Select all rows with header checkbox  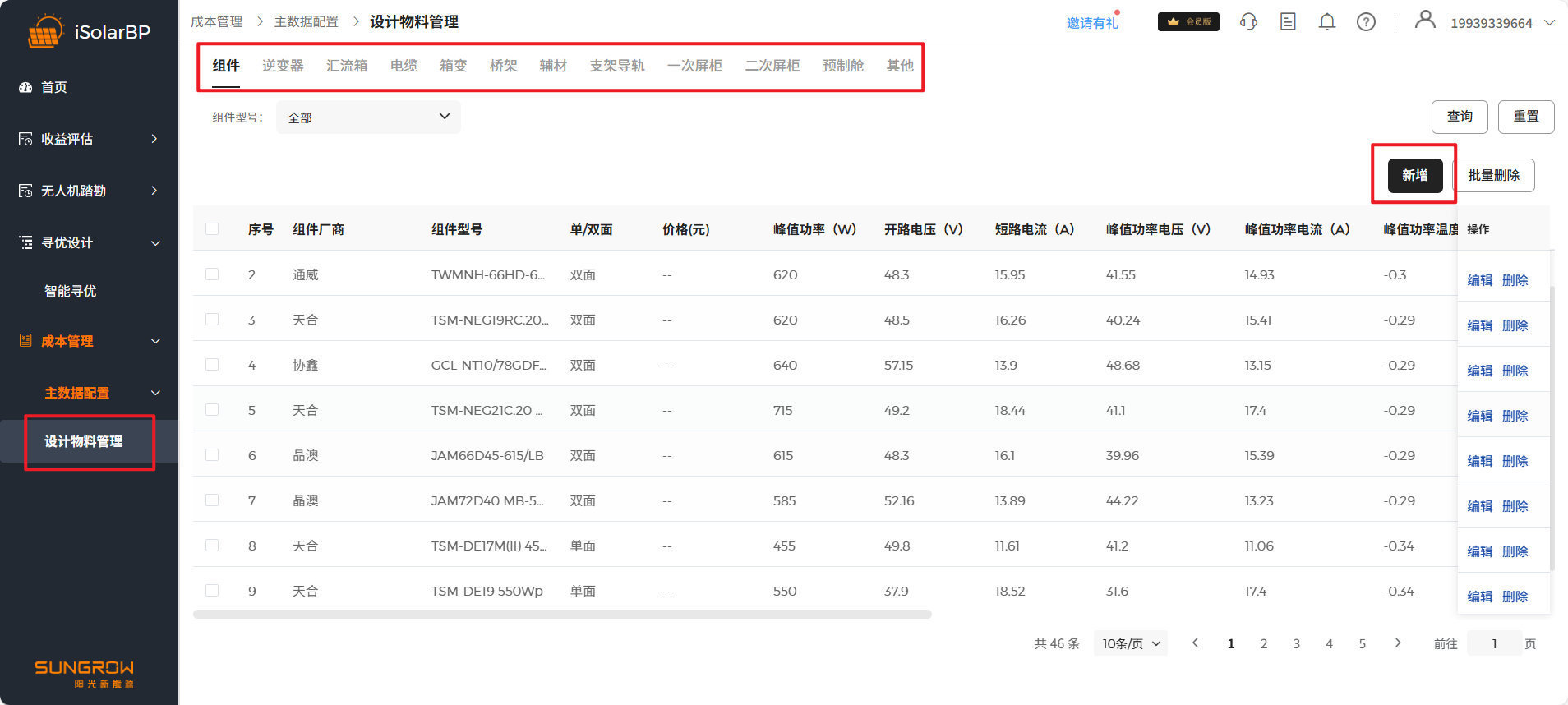point(212,229)
